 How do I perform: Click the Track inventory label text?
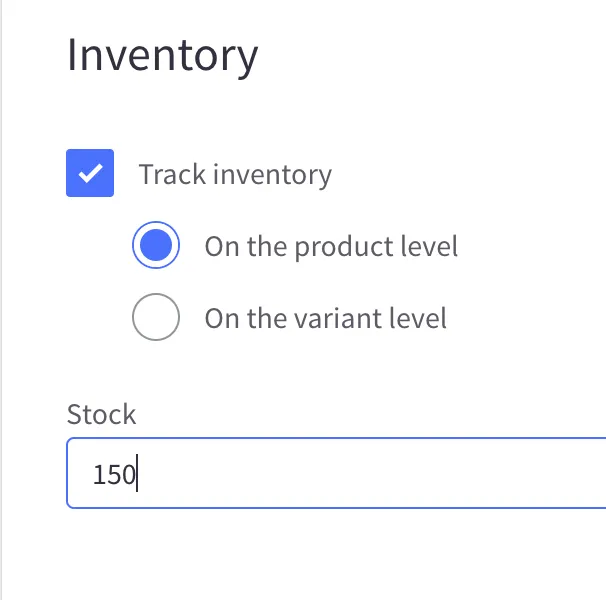coord(235,175)
